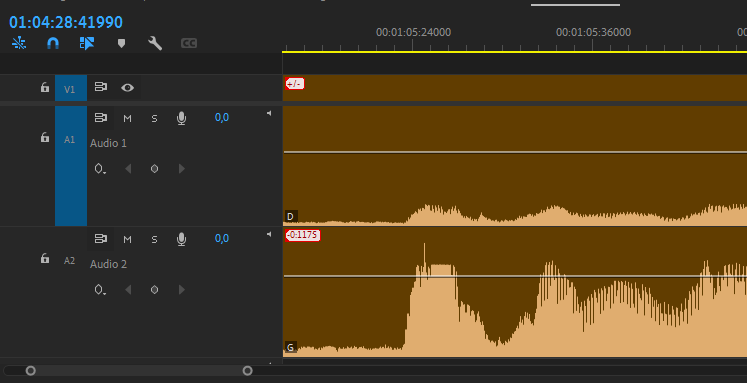Open Audio 1 show keyframes dropdown
Image resolution: width=747 pixels, height=383 pixels.
(x=100, y=169)
